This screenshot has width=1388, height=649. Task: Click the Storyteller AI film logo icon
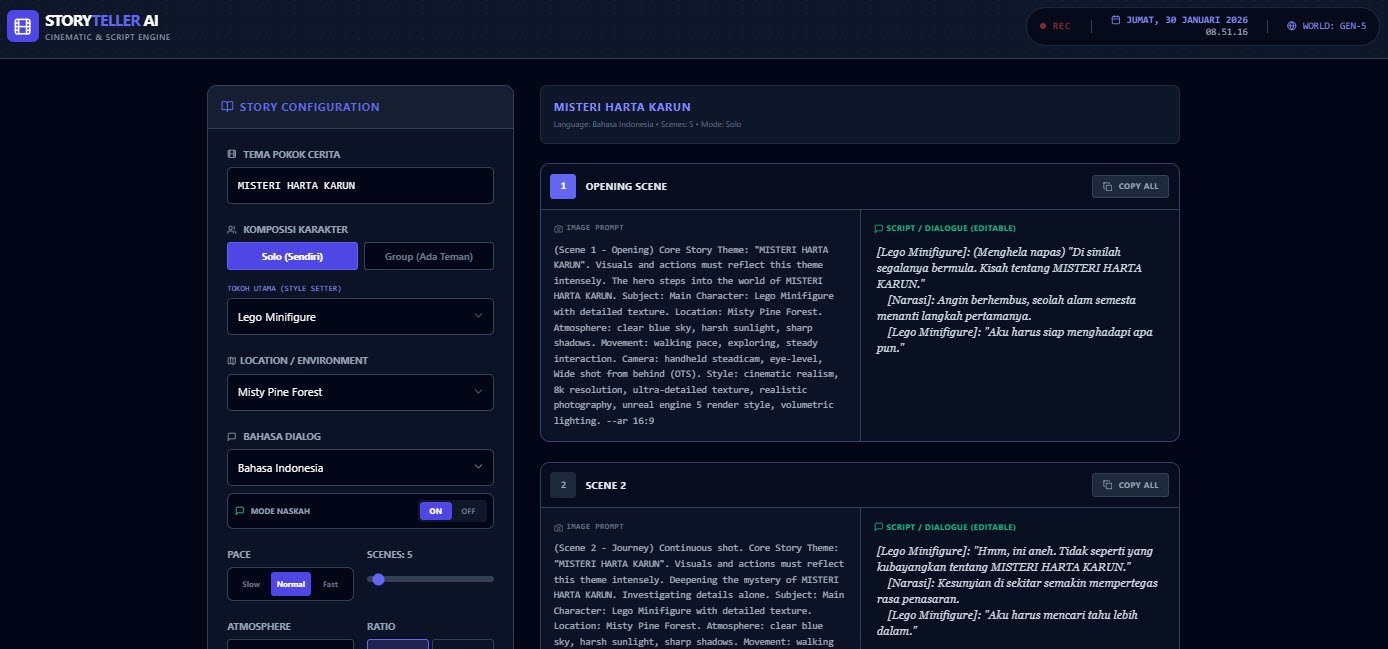pos(22,26)
